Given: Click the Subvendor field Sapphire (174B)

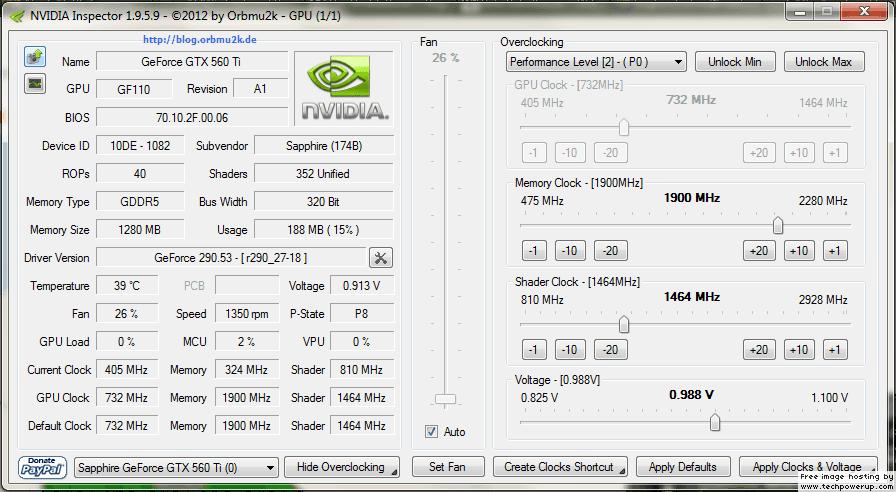Looking at the screenshot, I should pos(324,146).
